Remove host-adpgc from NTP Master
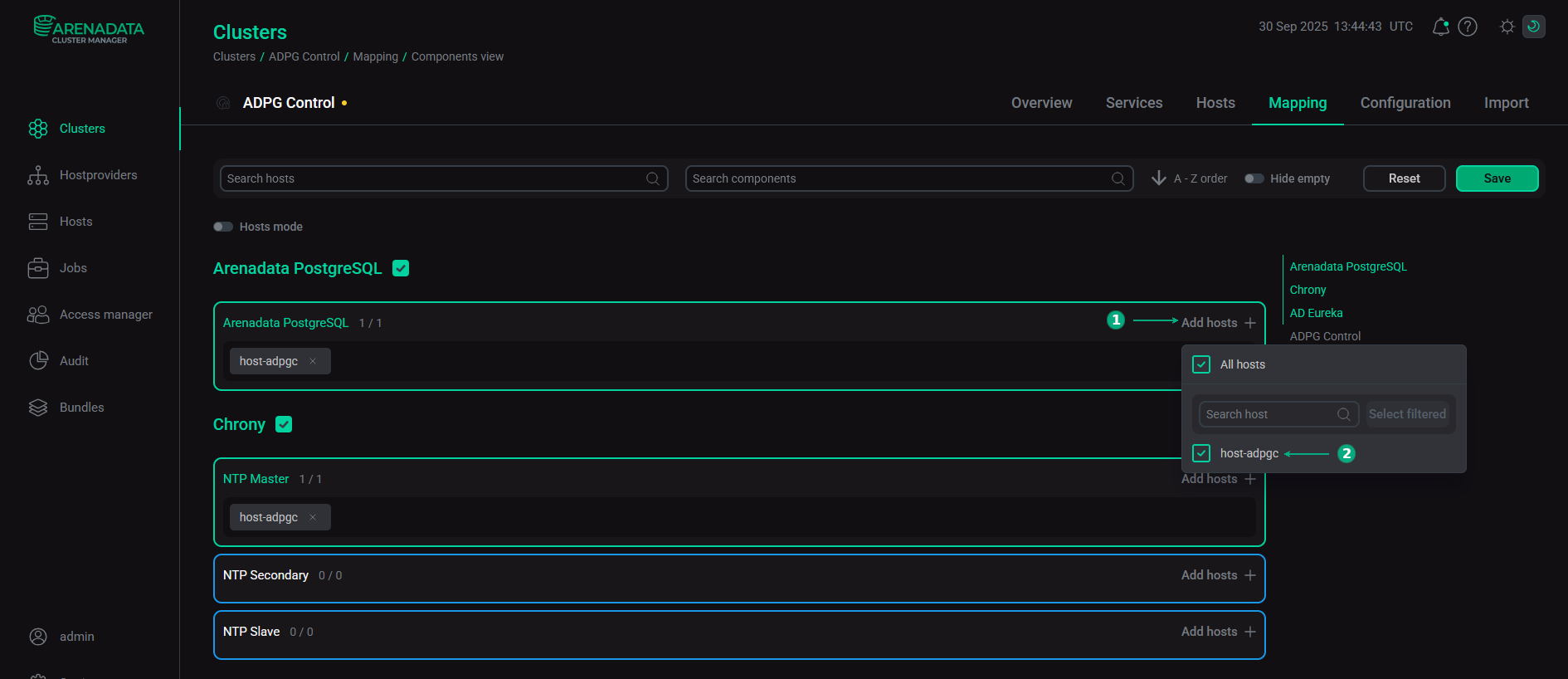Image resolution: width=1568 pixels, height=679 pixels. pos(313,517)
